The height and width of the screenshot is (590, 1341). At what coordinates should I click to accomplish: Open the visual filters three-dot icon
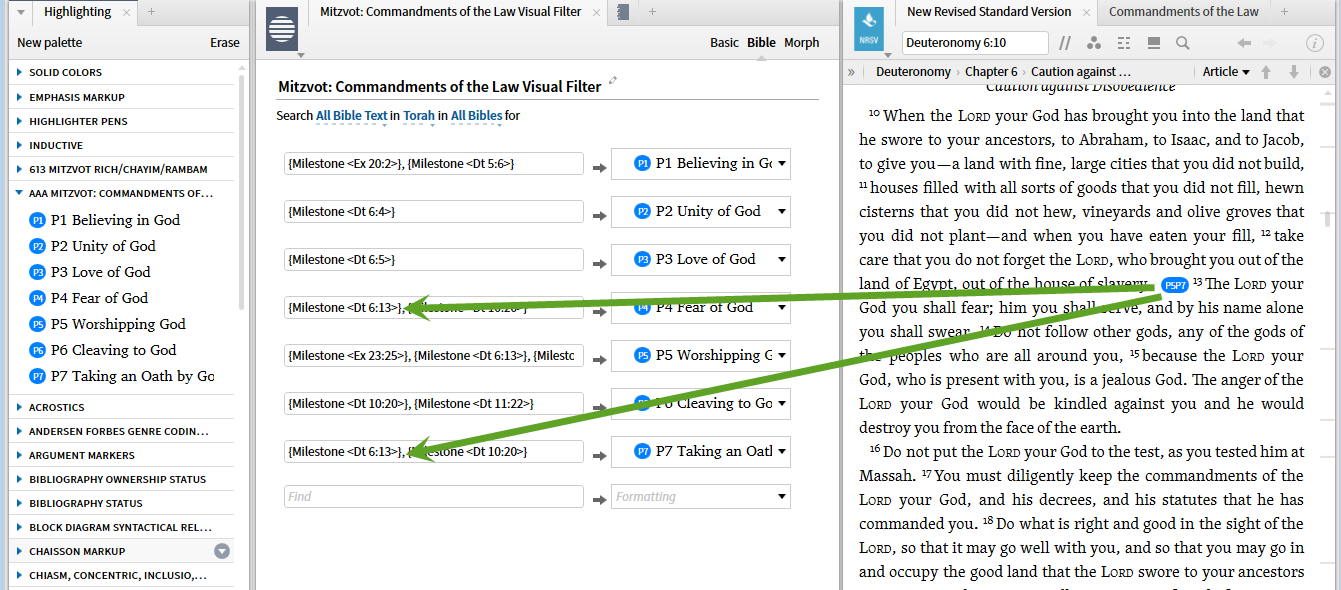1094,43
